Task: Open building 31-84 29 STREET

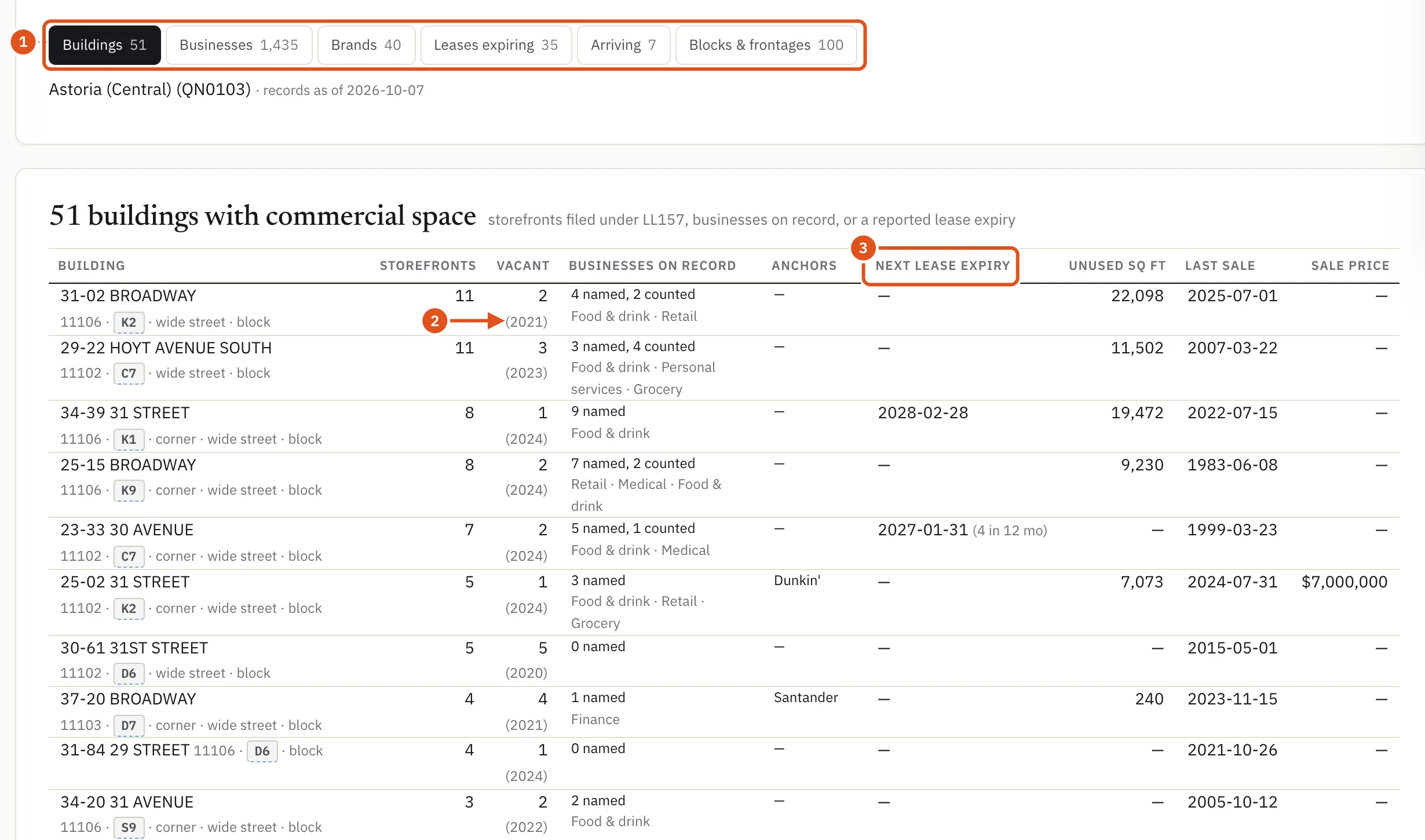Action: pyautogui.click(x=125, y=750)
